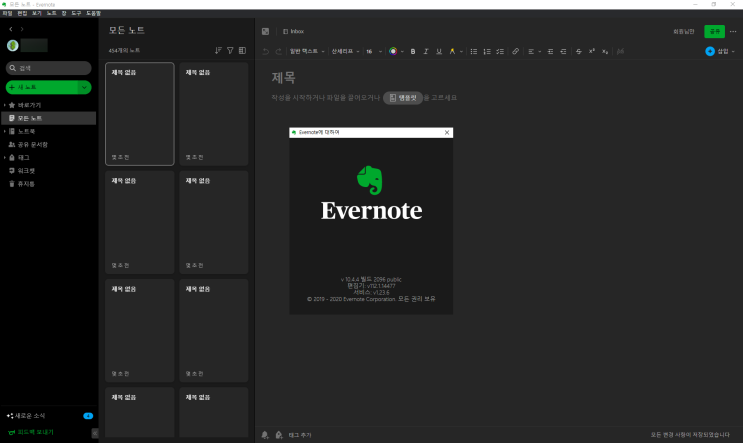Open the 편집 menu
The height and width of the screenshot is (443, 743).
(x=22, y=13)
